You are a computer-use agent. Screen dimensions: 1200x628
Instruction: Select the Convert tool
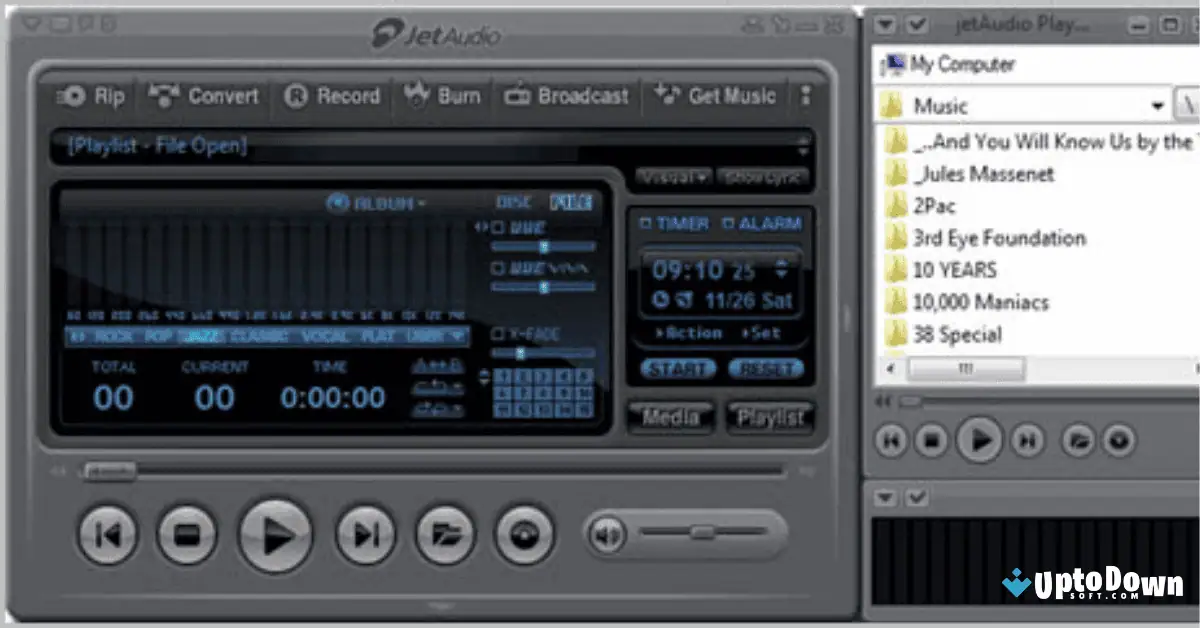(x=203, y=96)
